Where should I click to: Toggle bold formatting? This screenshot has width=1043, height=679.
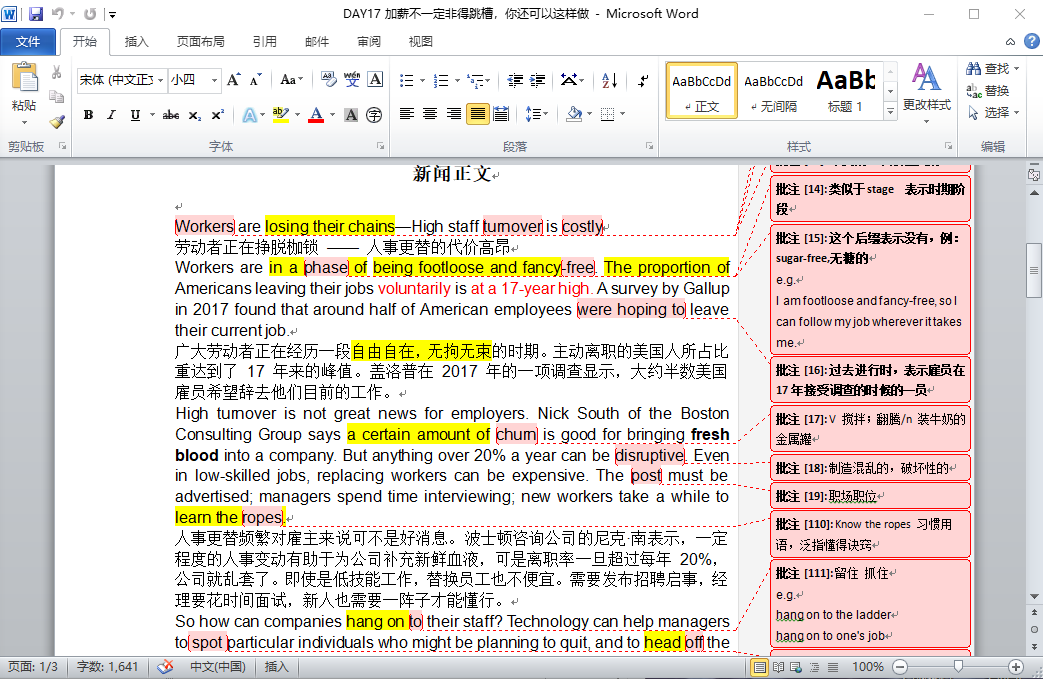tap(88, 115)
